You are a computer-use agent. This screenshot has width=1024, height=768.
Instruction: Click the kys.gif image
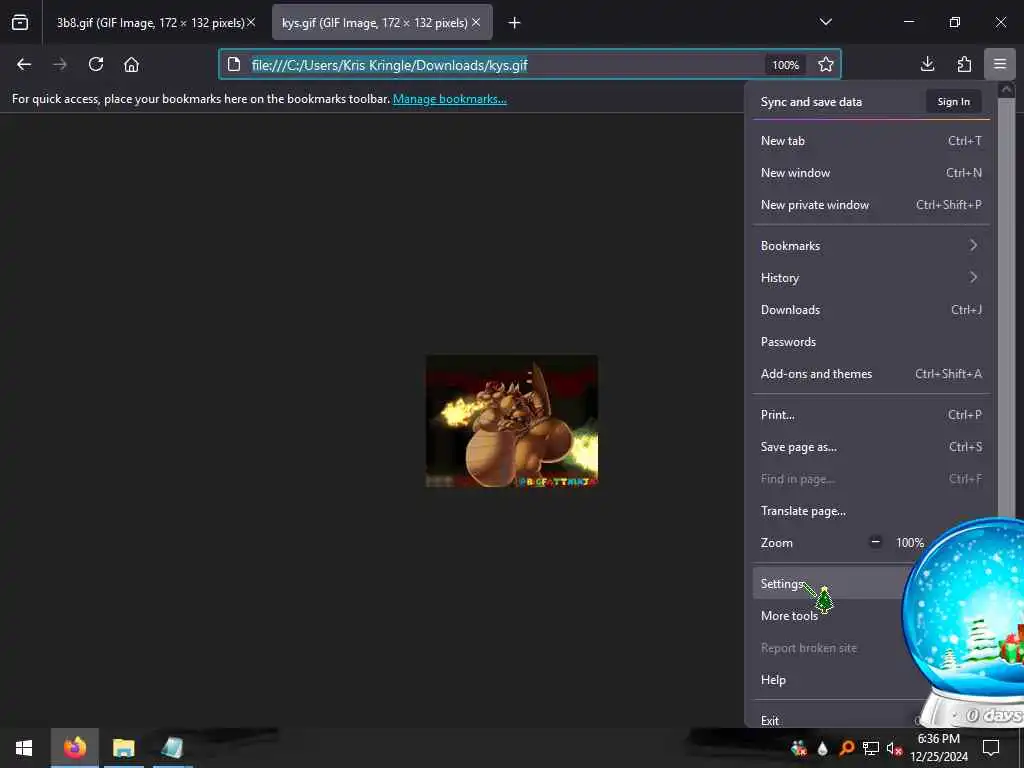tap(511, 421)
